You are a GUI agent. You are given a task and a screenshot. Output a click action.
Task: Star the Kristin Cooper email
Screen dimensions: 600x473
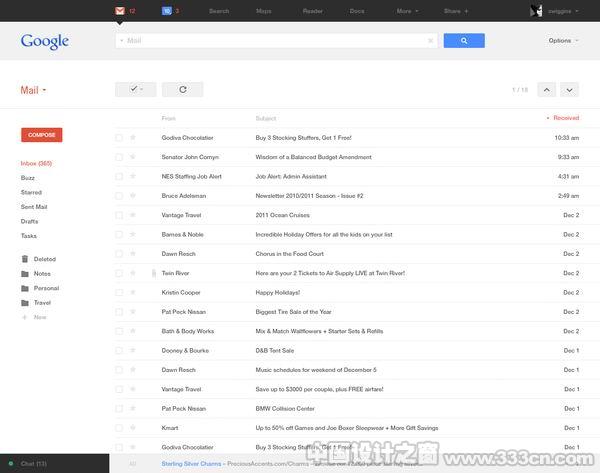(133, 292)
